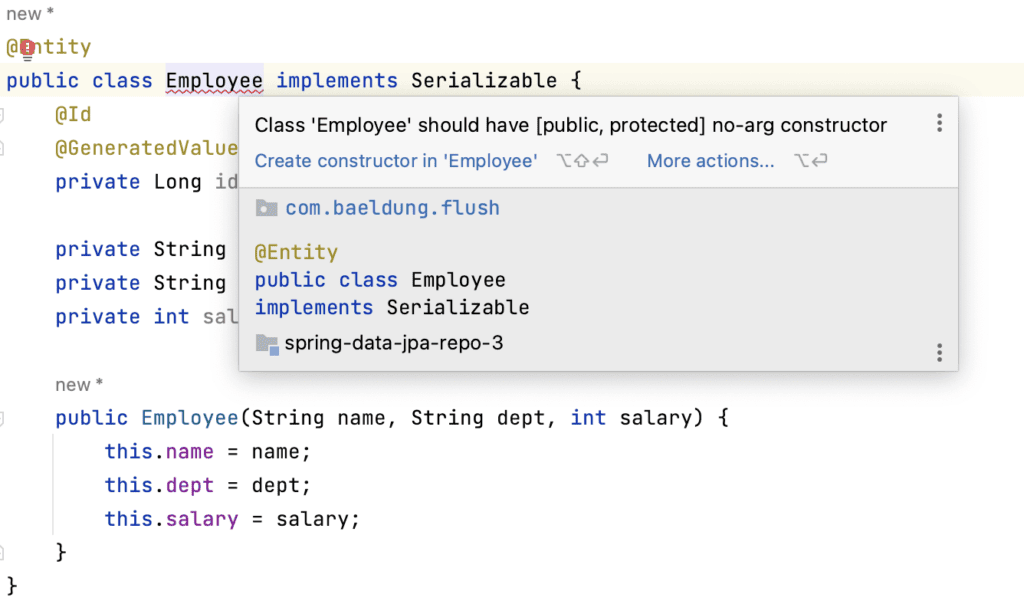Click the tooltip error message text
Image resolution: width=1024 pixels, height=604 pixels.
coord(571,125)
